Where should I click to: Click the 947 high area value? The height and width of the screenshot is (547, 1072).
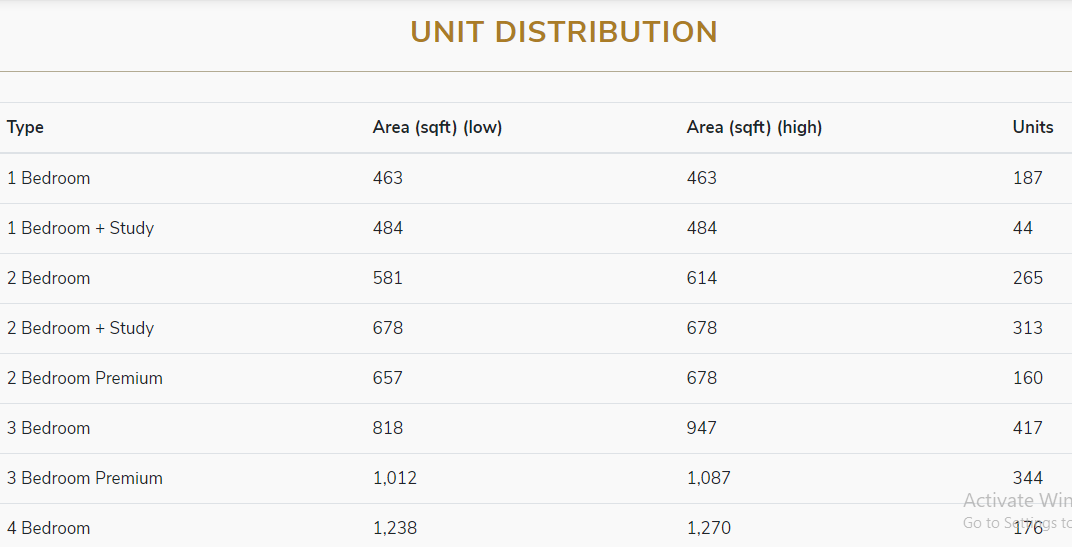(x=701, y=428)
